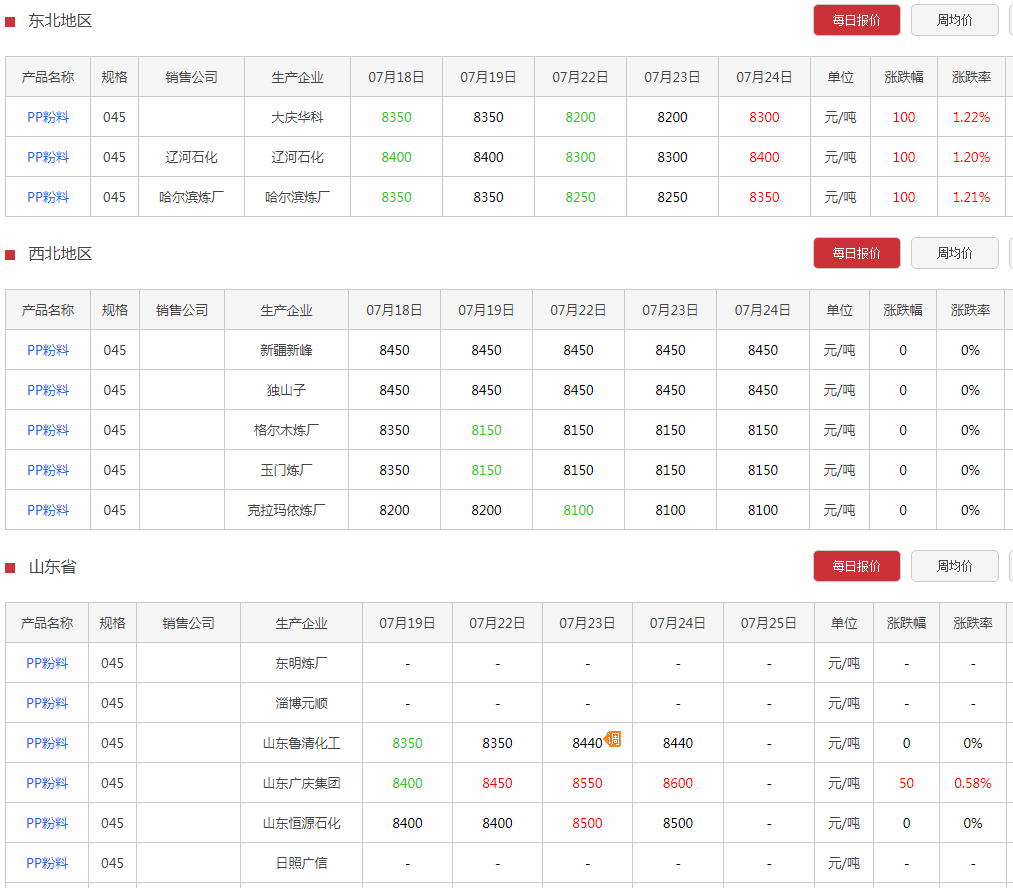Image resolution: width=1013 pixels, height=888 pixels.
Task: Click red 8300 price in 大庆华科 row
Action: (764, 118)
